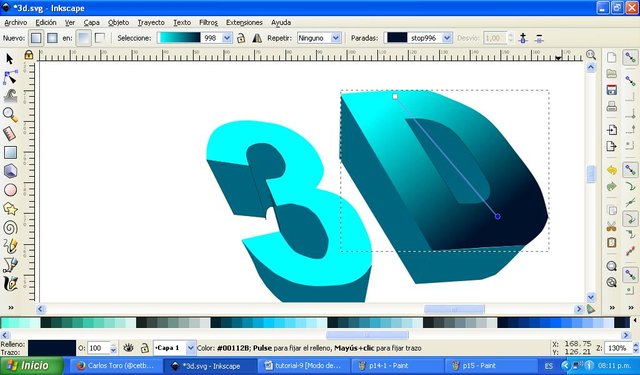Toggle linear gradient mode button
Viewport: 640px width, 375px height.
click(36, 38)
